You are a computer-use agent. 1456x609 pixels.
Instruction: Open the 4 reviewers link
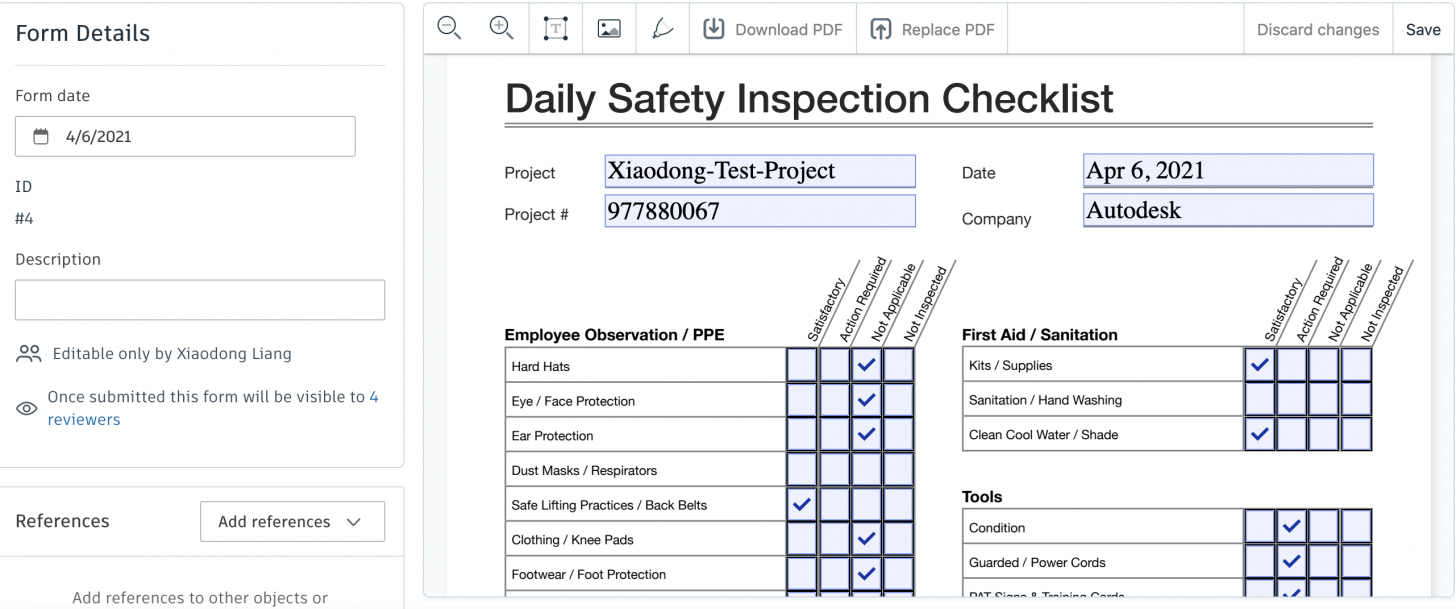pyautogui.click(x=84, y=420)
